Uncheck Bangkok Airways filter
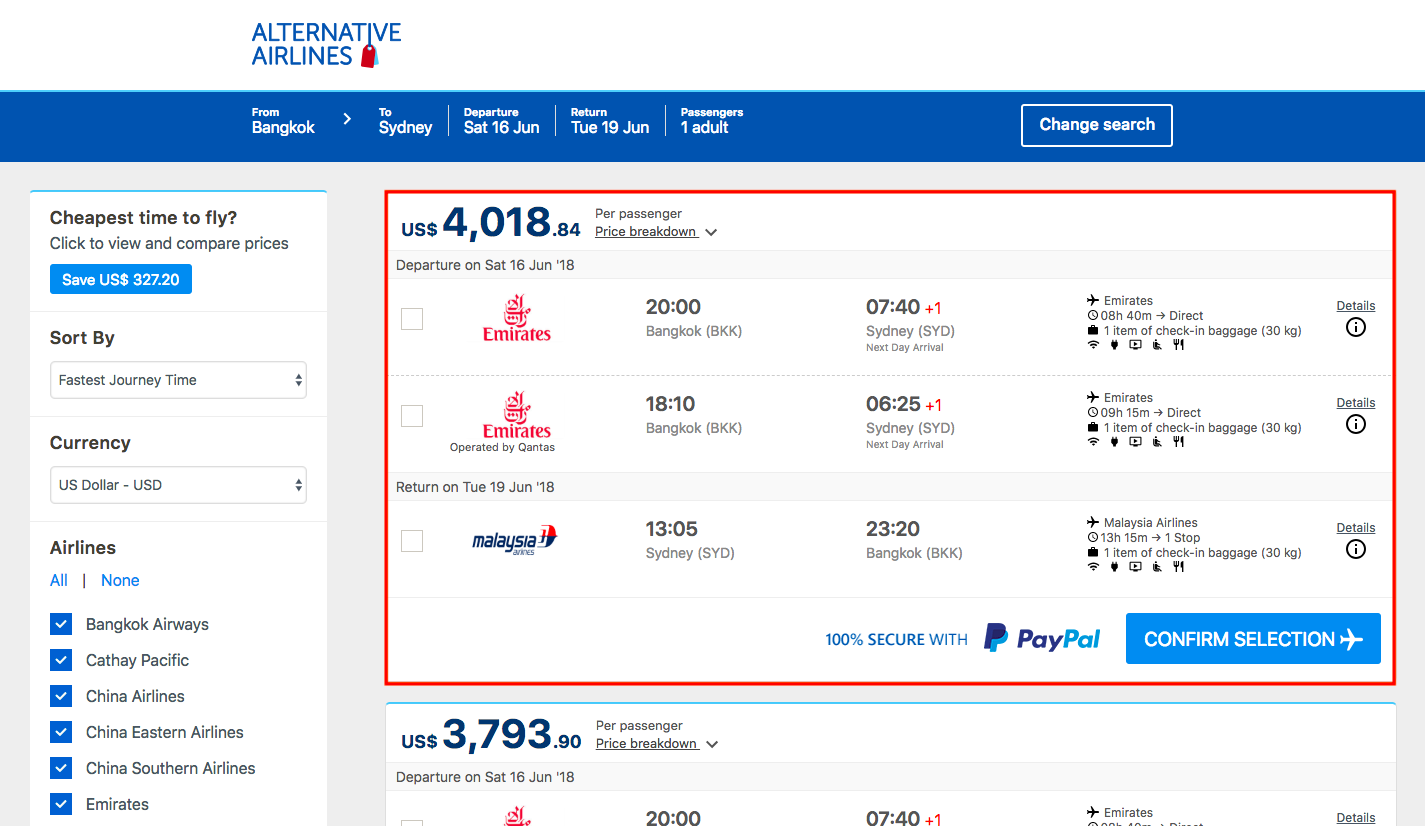 tap(61, 624)
